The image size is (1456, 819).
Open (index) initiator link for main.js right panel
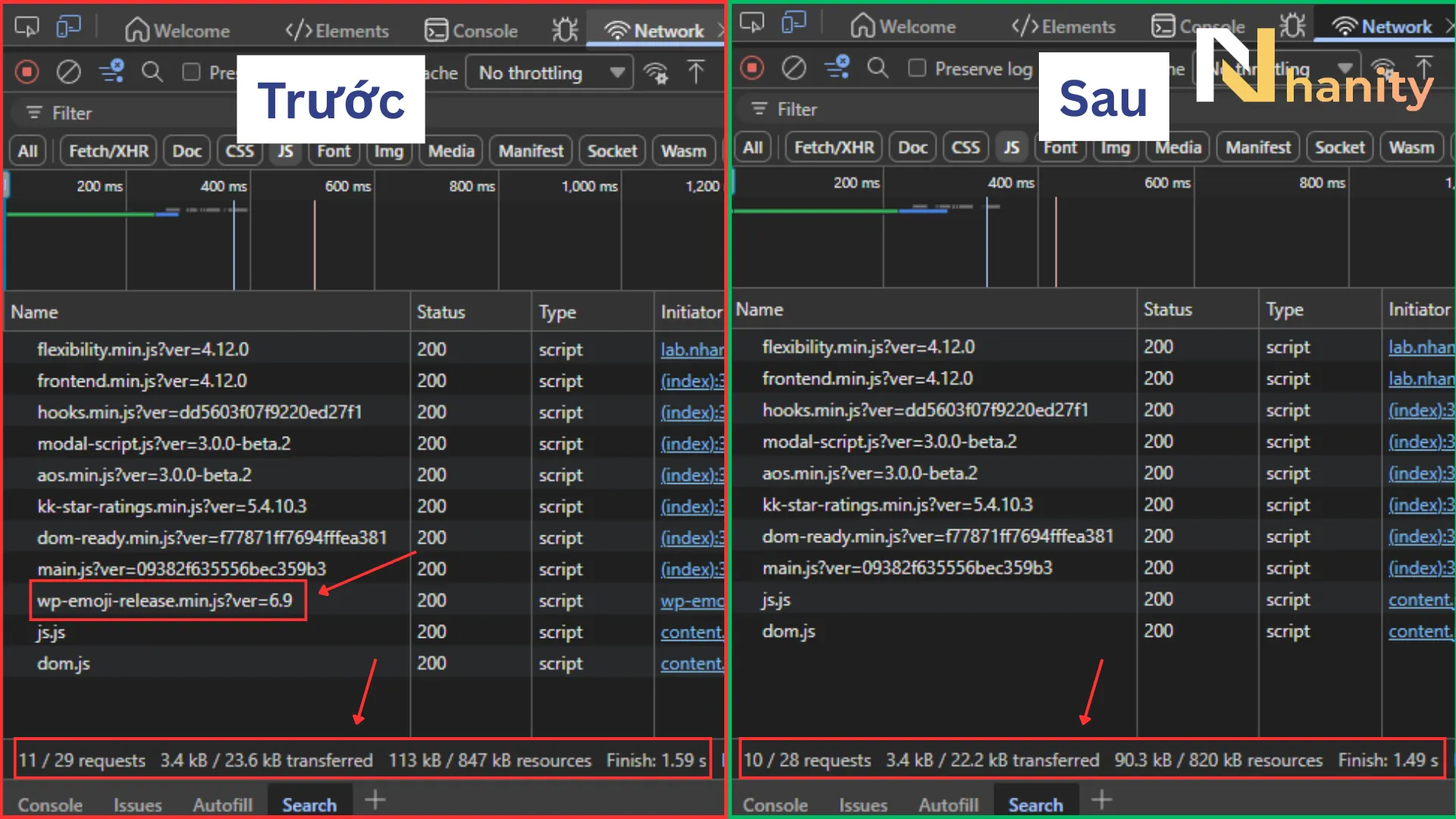point(1420,568)
